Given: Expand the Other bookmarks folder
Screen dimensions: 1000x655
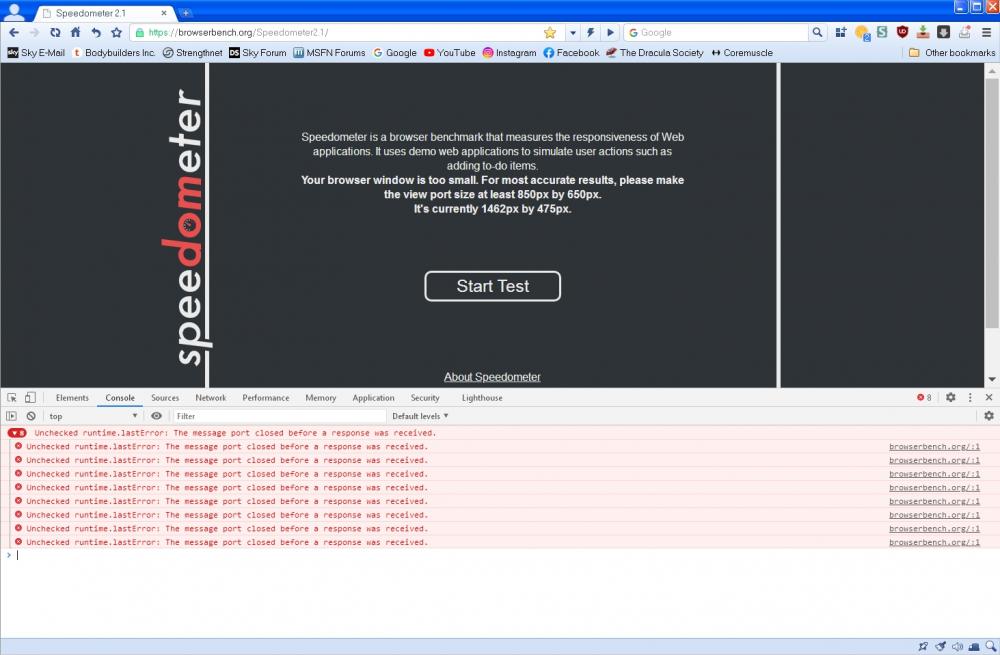Looking at the screenshot, I should (x=952, y=53).
